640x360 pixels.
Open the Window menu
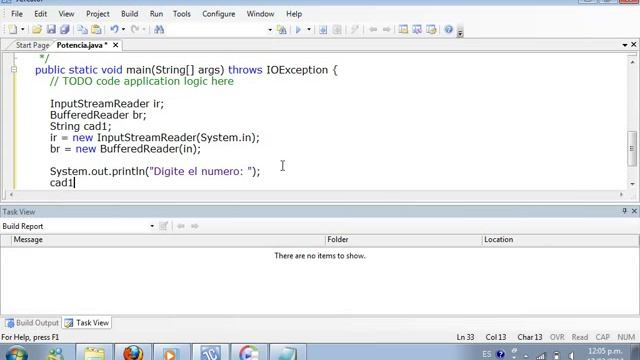point(260,14)
